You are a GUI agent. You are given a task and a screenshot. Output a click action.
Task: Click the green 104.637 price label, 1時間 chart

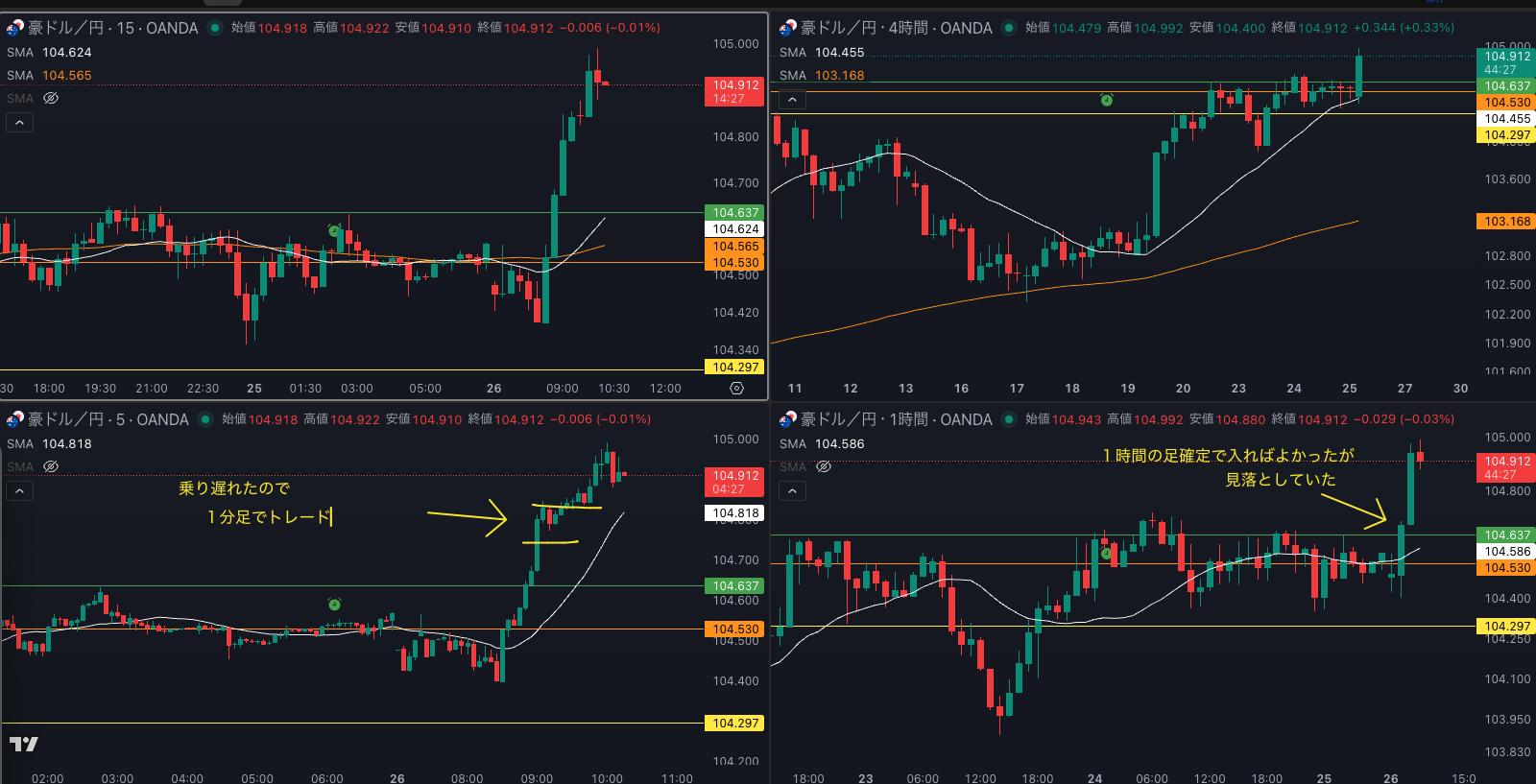coord(1507,535)
